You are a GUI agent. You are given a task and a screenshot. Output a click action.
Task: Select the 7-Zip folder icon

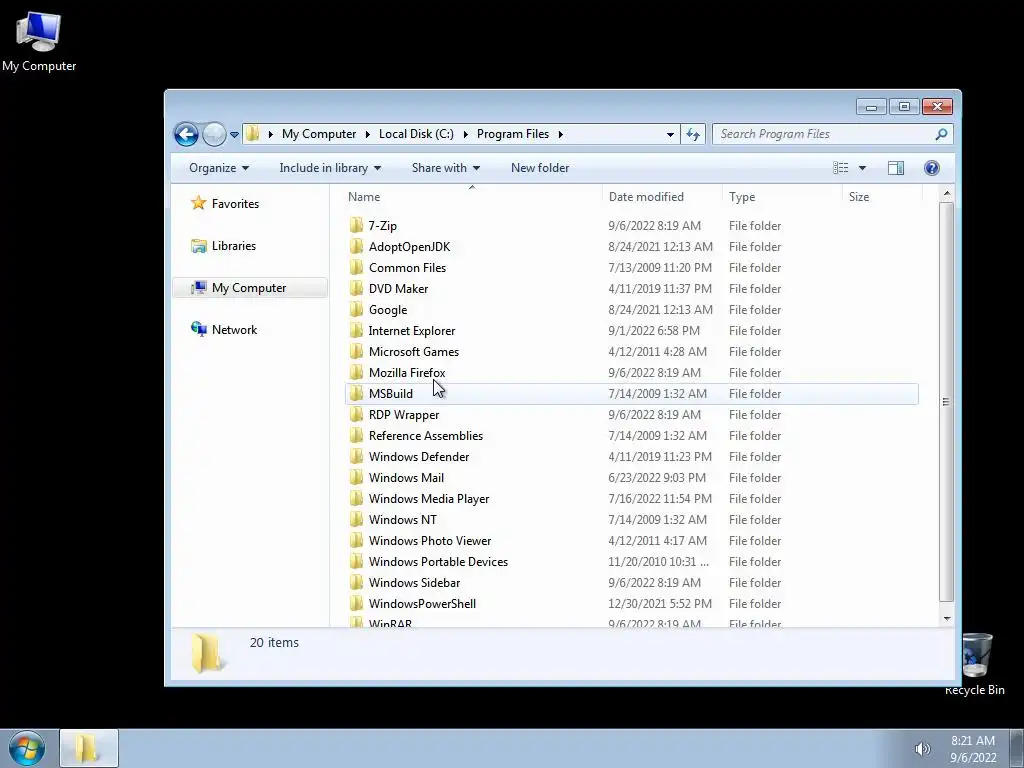(356, 226)
